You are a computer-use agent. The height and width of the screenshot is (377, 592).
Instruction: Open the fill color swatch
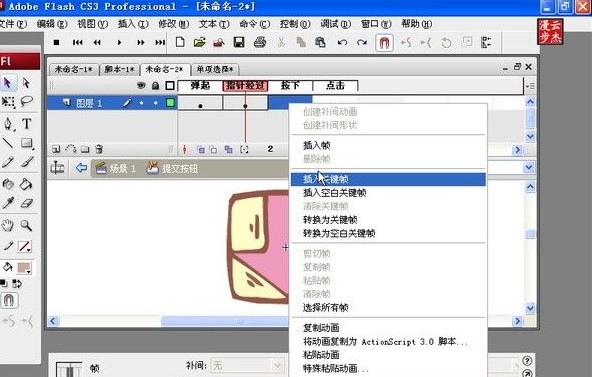(x=24, y=268)
